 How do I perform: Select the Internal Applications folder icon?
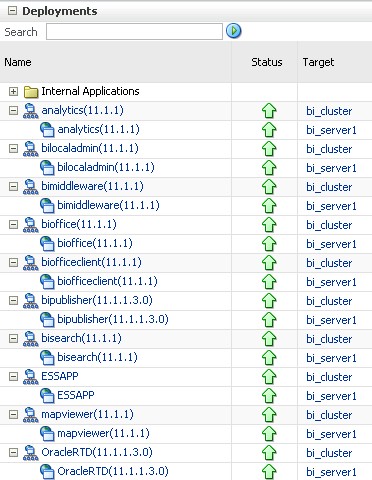pos(31,92)
